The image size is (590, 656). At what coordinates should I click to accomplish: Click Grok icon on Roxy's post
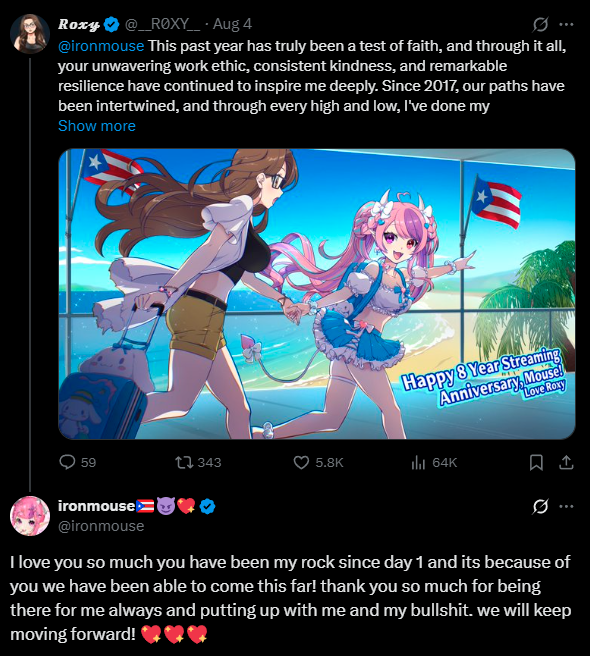[540, 24]
